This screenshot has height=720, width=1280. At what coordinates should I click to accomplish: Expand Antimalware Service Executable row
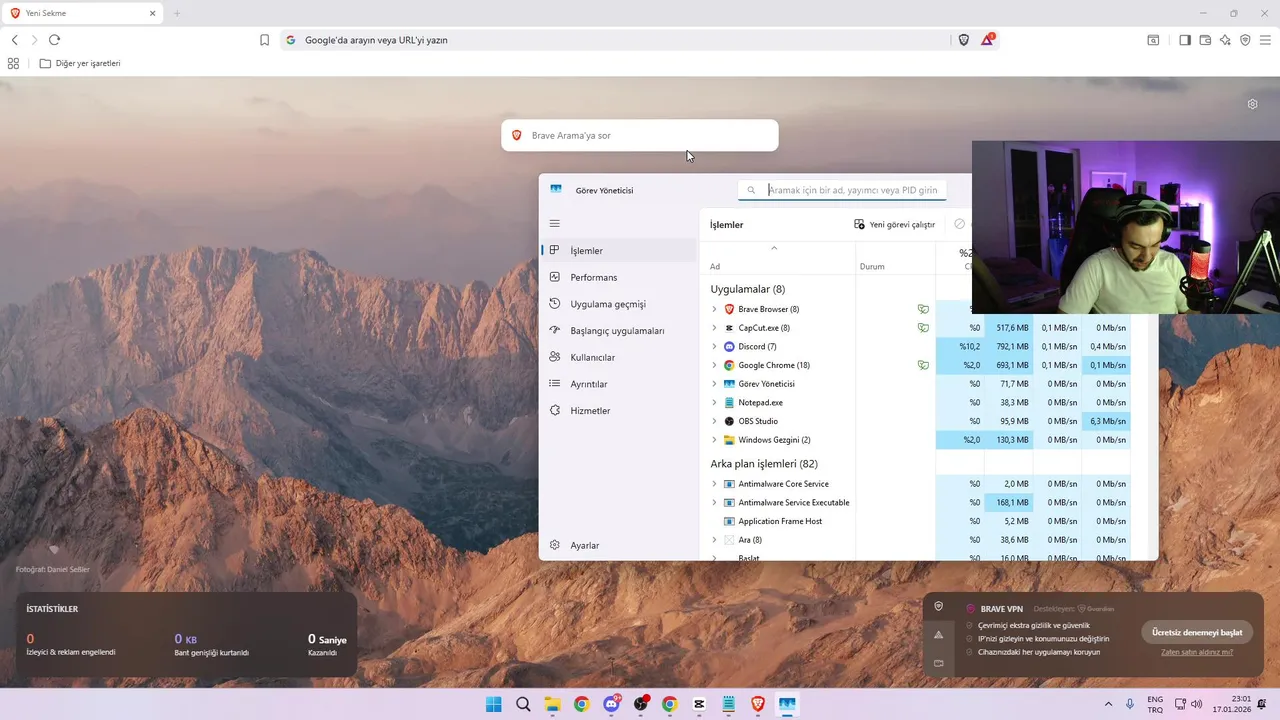[714, 502]
